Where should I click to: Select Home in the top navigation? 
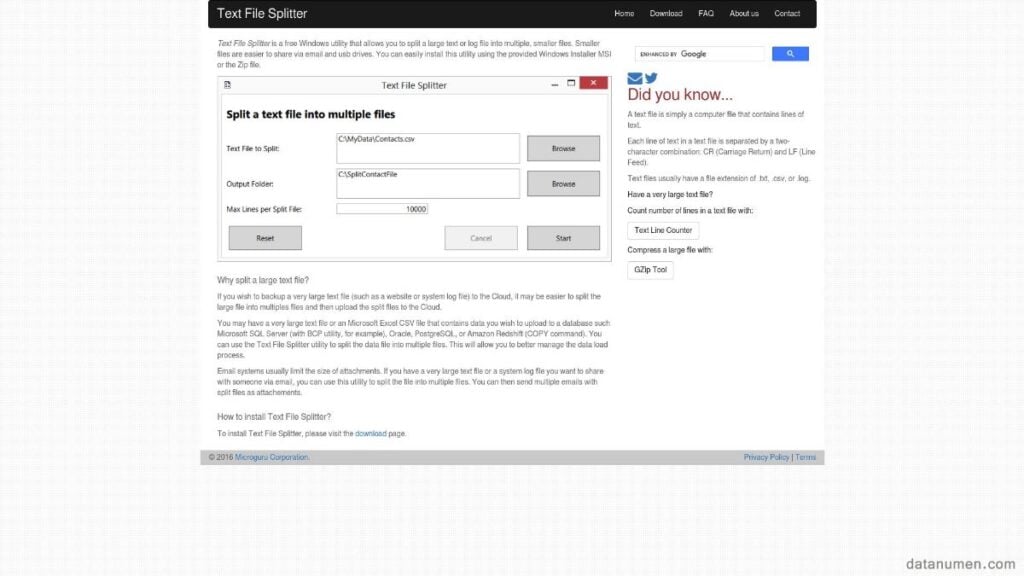point(624,13)
